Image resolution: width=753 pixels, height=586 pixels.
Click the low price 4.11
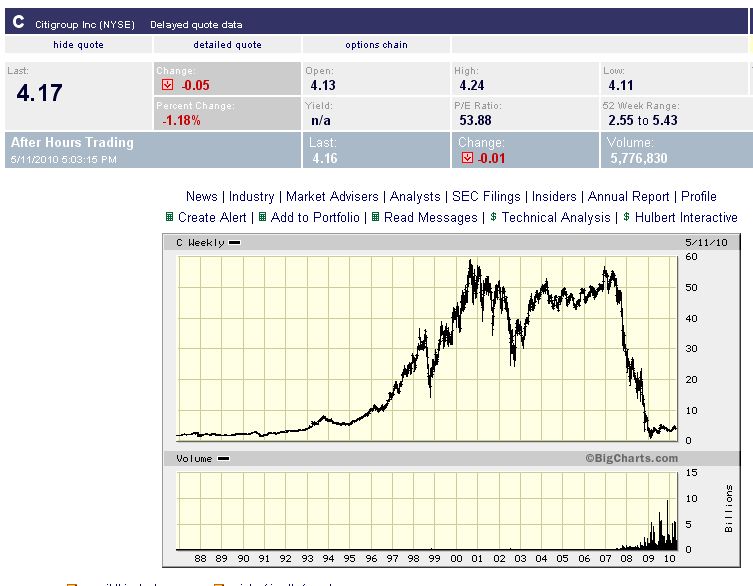coord(621,85)
